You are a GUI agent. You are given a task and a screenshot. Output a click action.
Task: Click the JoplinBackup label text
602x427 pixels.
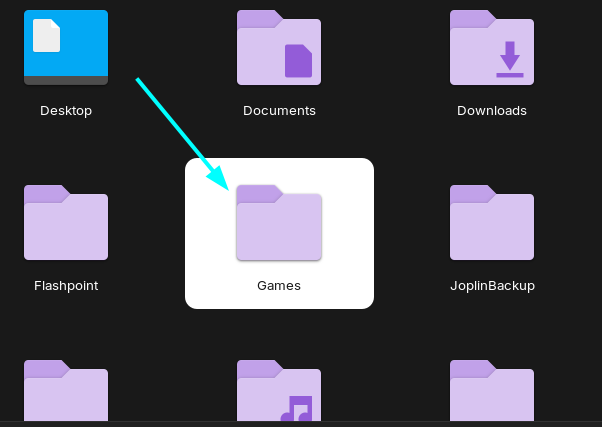493,286
